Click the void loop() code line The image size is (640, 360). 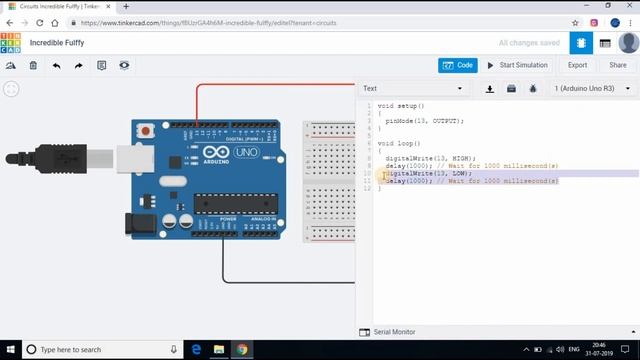tap(399, 144)
